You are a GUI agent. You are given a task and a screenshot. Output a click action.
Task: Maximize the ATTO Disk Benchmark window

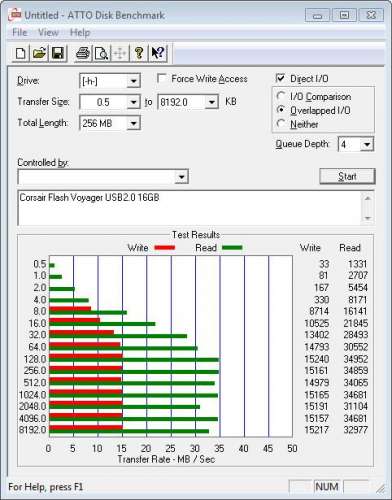click(344, 15)
